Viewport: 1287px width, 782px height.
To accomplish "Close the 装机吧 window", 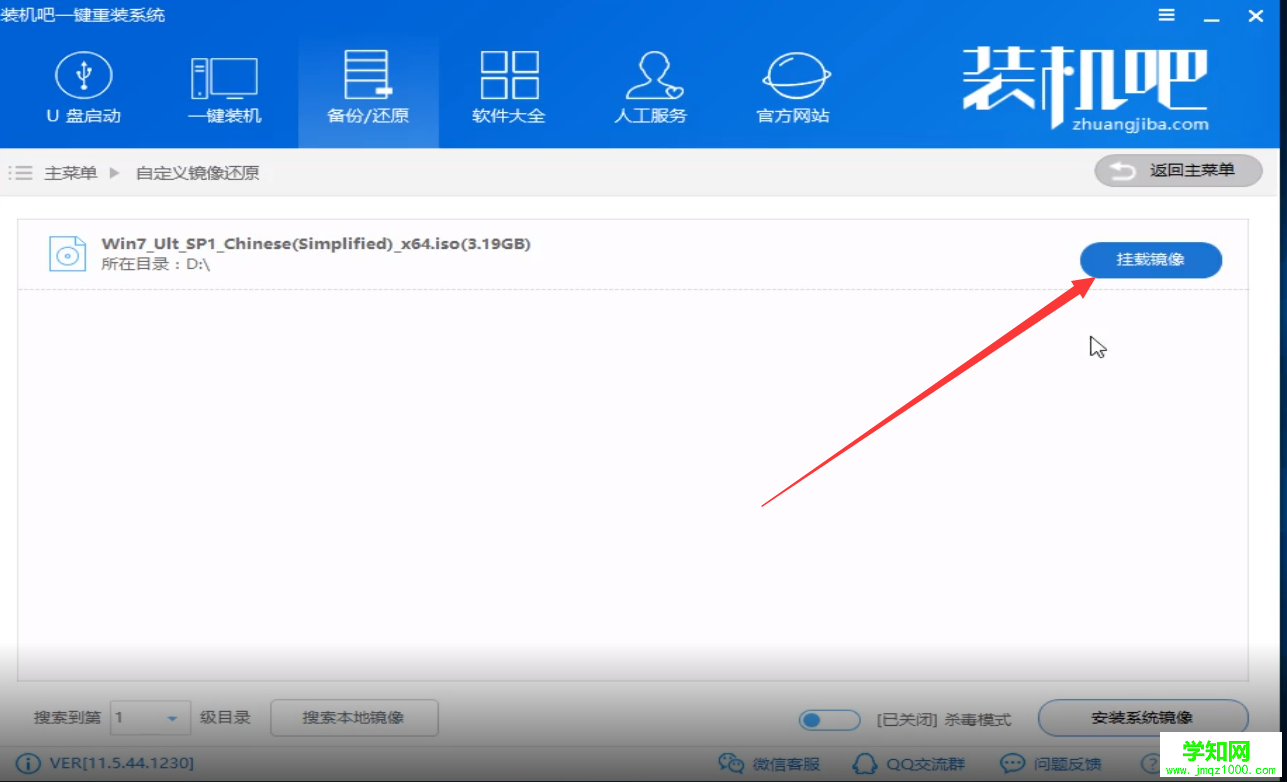I will click(x=1257, y=15).
